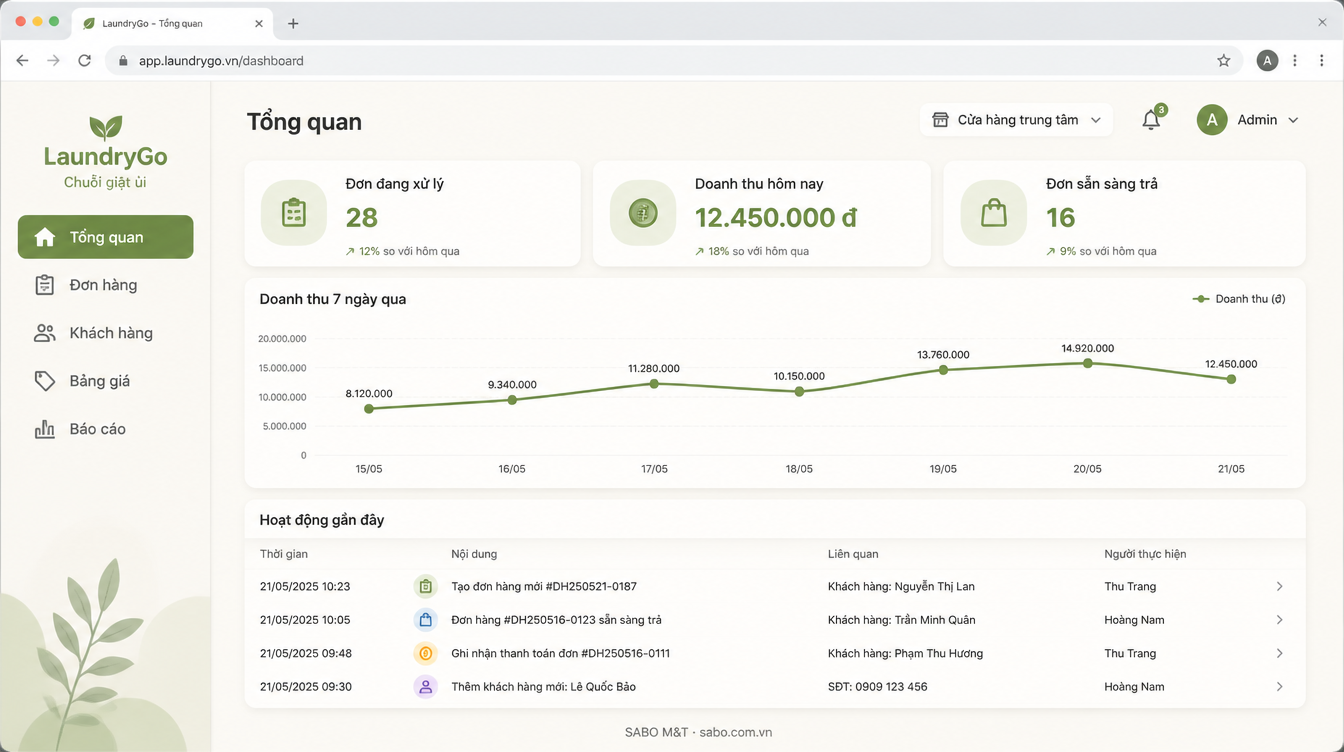Click Khách hàng: Trần Minh Quân

[x=901, y=620]
